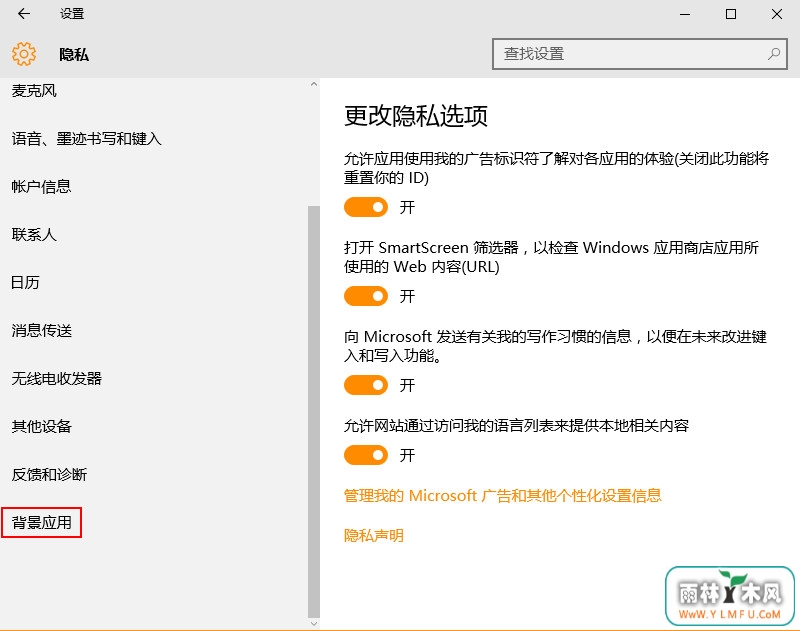Go back with the arrow icon
The height and width of the screenshot is (631, 800).
coord(24,14)
